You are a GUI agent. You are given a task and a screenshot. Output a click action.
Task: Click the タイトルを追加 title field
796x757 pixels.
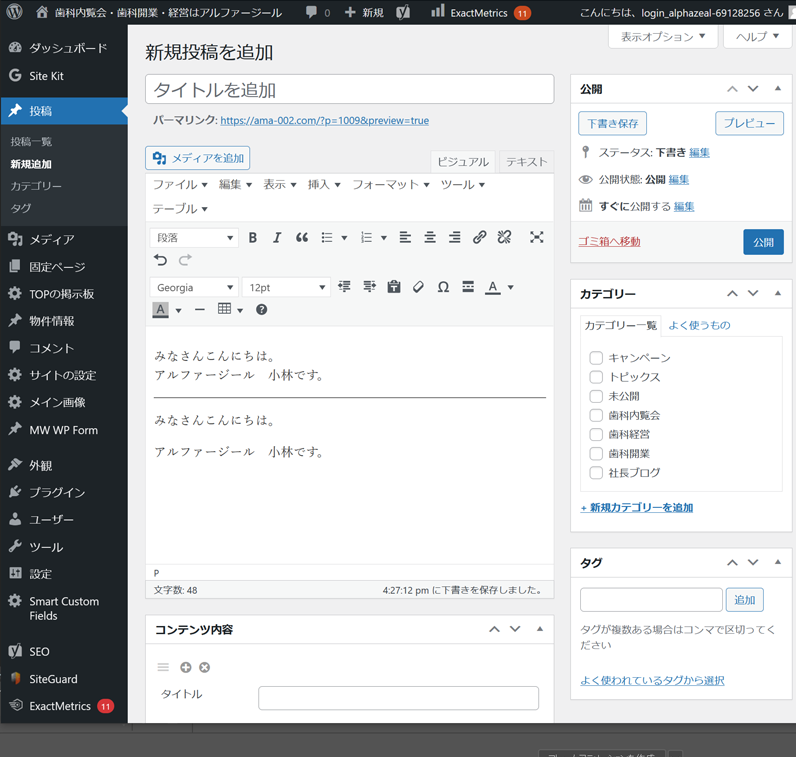pos(349,90)
